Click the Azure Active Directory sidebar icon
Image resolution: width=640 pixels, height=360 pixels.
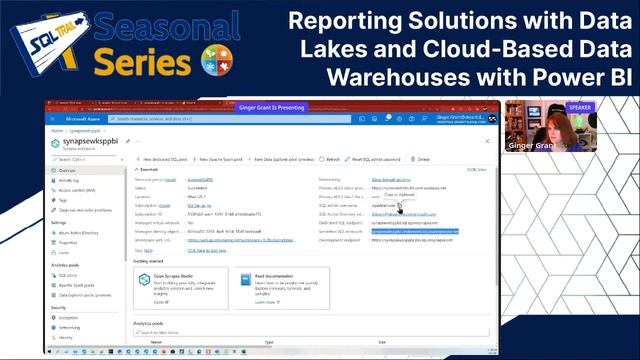53,233
